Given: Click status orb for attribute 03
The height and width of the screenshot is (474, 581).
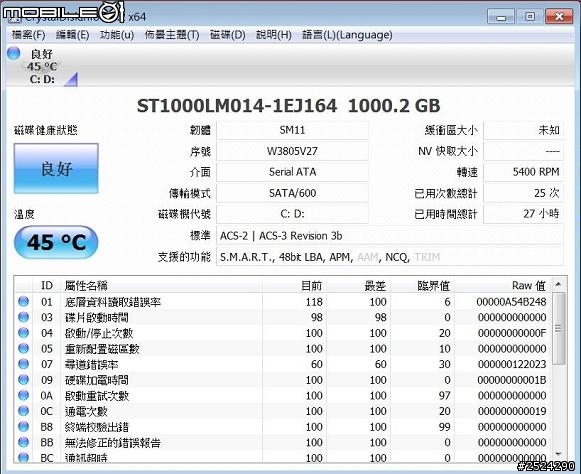Looking at the screenshot, I should 23,317.
